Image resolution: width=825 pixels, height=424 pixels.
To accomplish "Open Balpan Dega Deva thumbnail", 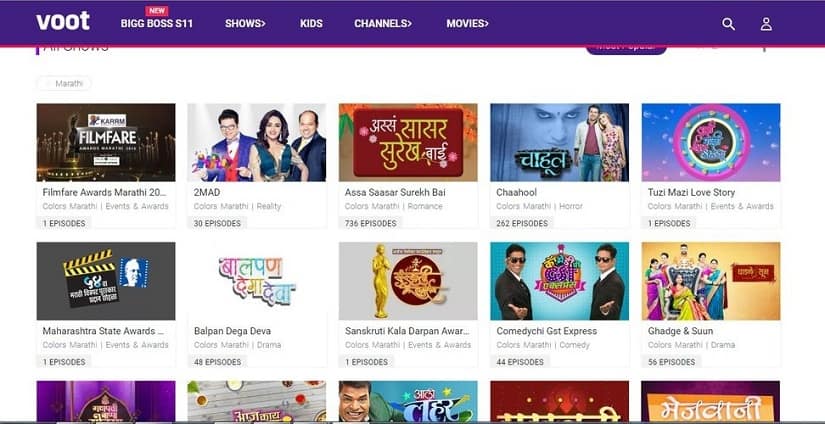I will [x=257, y=281].
